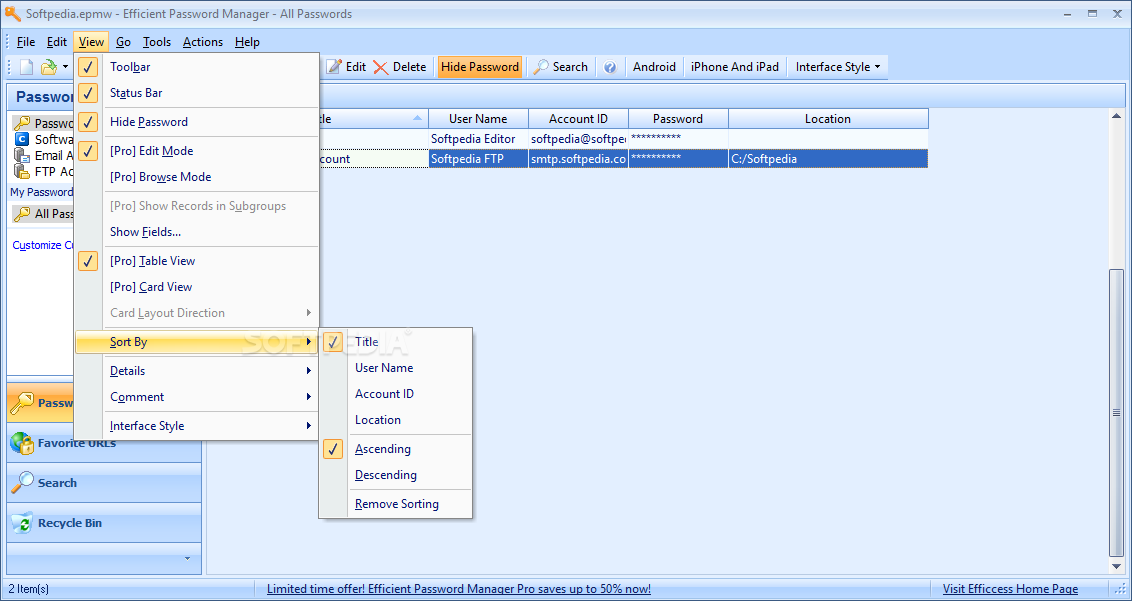Open the File menu
The image size is (1132, 601).
point(26,42)
